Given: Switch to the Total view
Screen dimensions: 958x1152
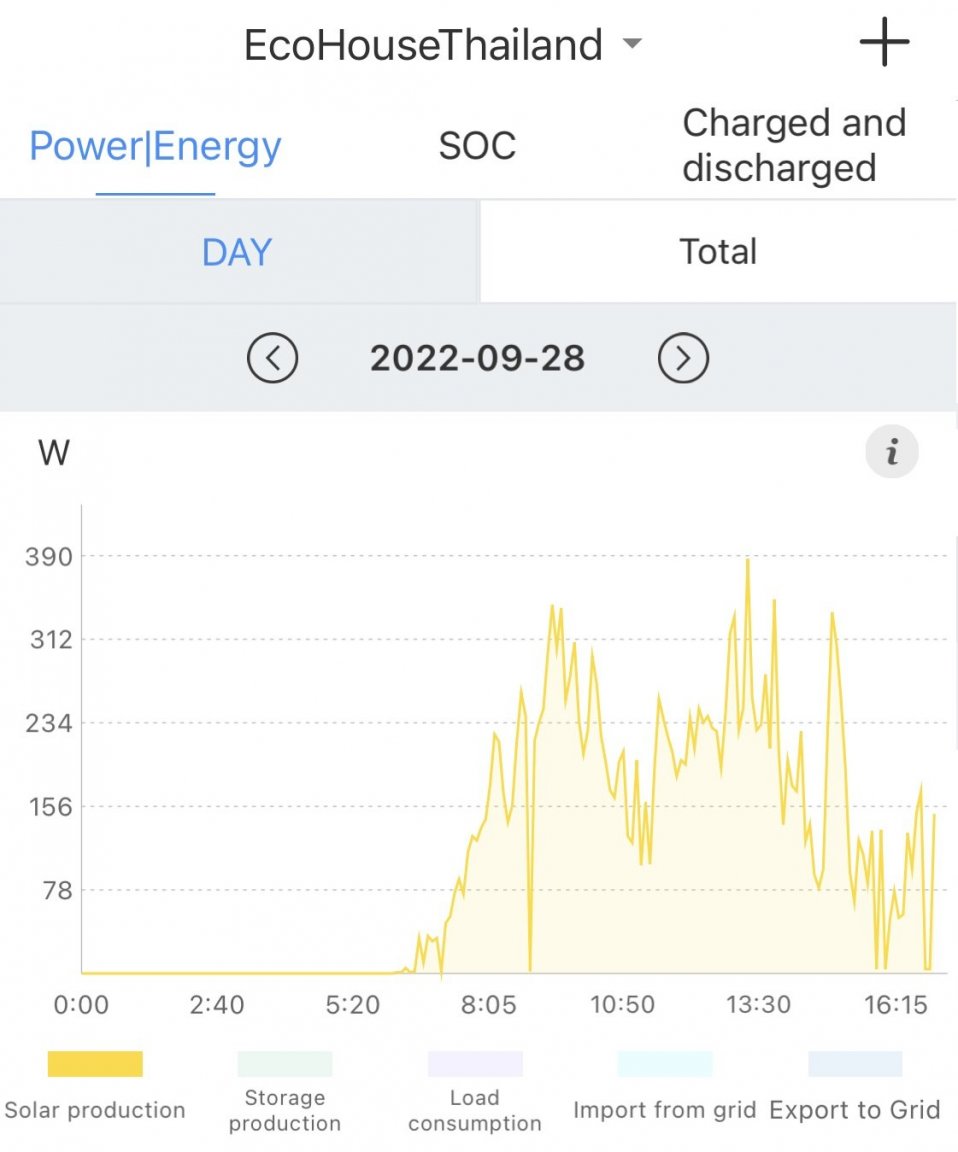Looking at the screenshot, I should pyautogui.click(x=718, y=252).
